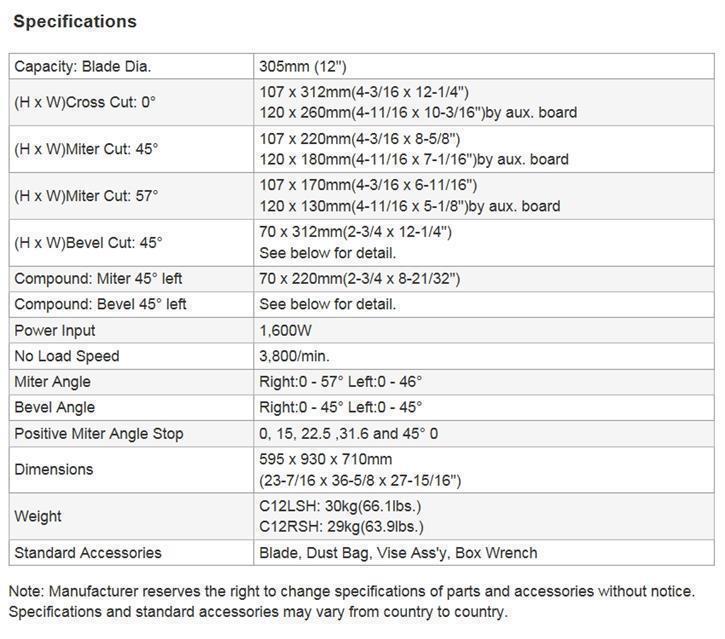Click the 305mm (12") blade diameter value
Viewport: 725px width, 639px height.
[303, 67]
